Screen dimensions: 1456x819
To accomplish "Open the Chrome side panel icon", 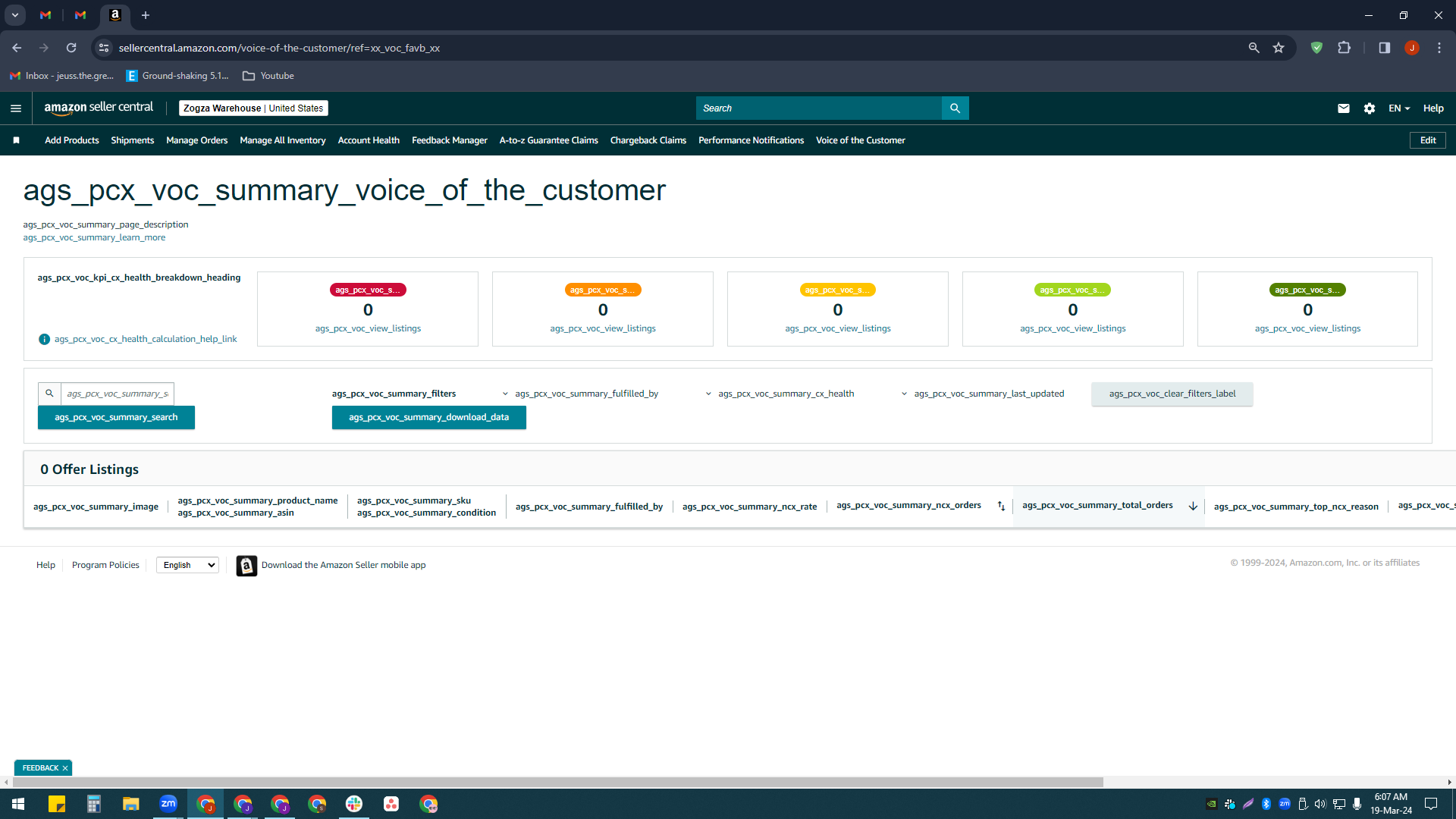I will coord(1384,48).
